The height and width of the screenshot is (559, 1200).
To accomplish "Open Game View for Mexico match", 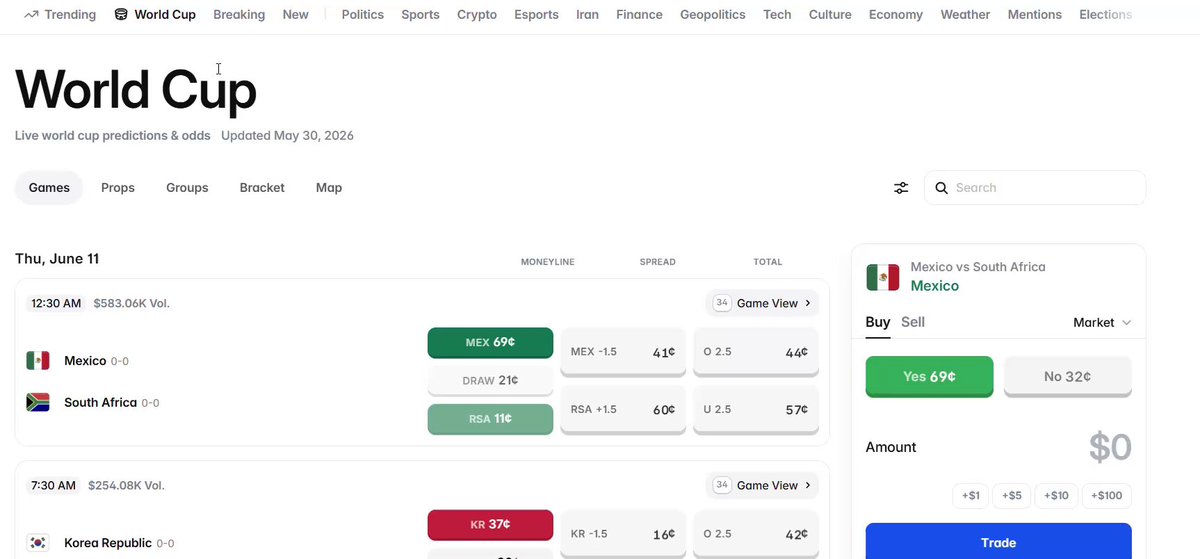I will pos(762,303).
